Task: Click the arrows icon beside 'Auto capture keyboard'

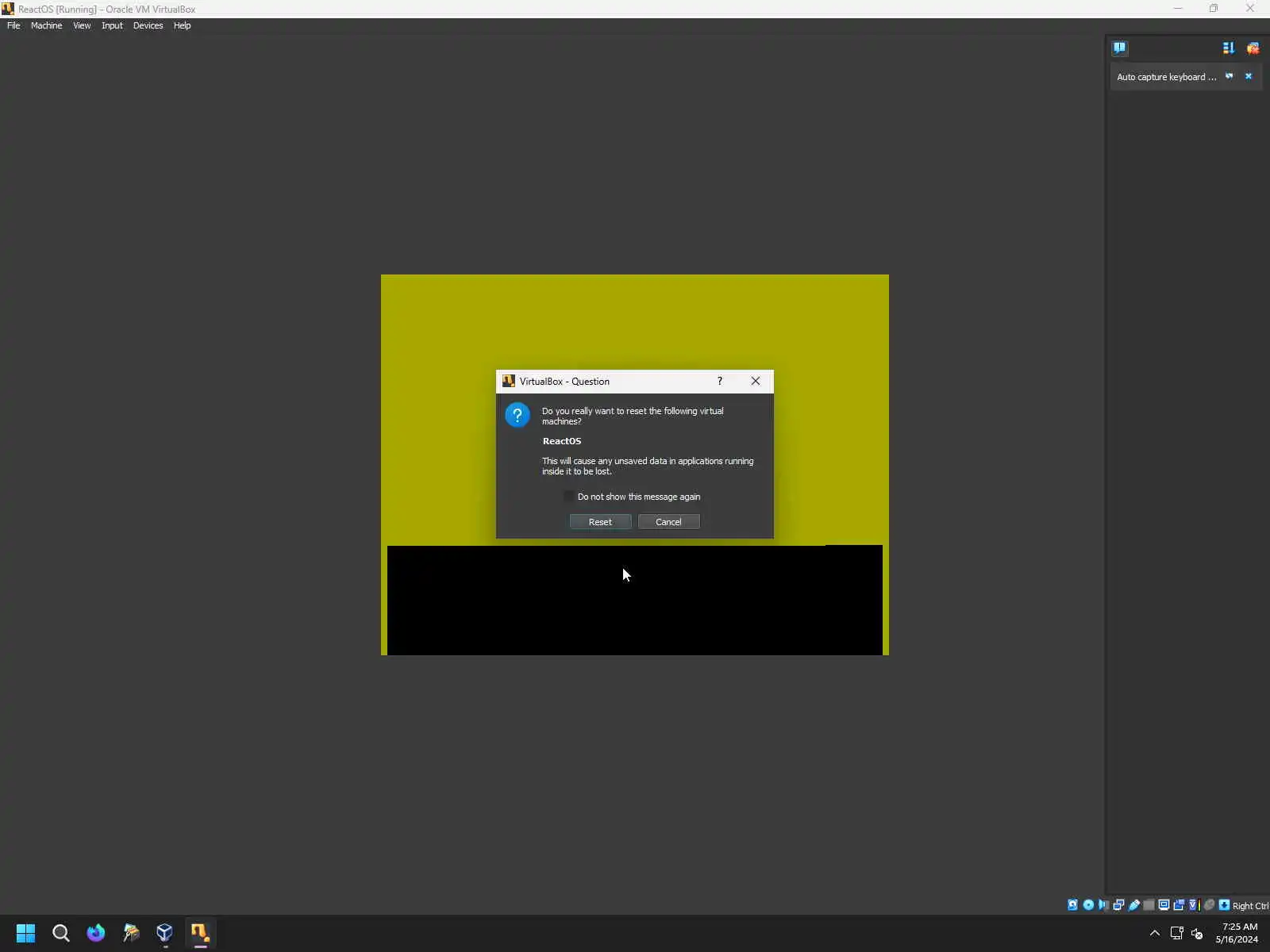Action: (1230, 76)
